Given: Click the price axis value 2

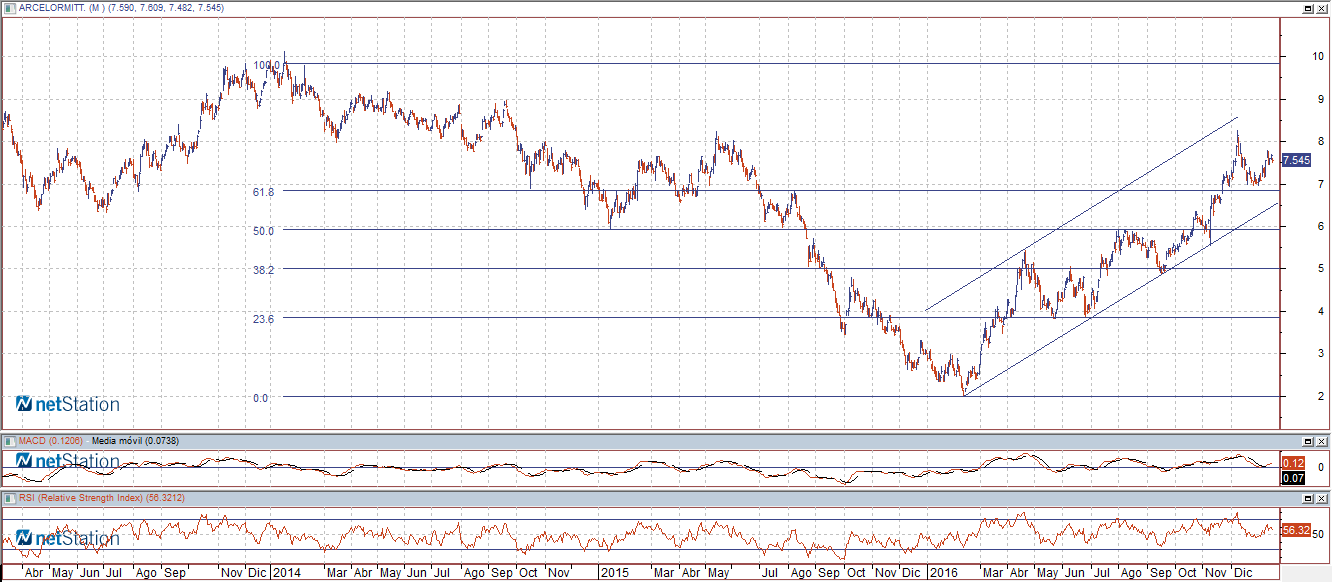Looking at the screenshot, I should pyautogui.click(x=1319, y=397).
